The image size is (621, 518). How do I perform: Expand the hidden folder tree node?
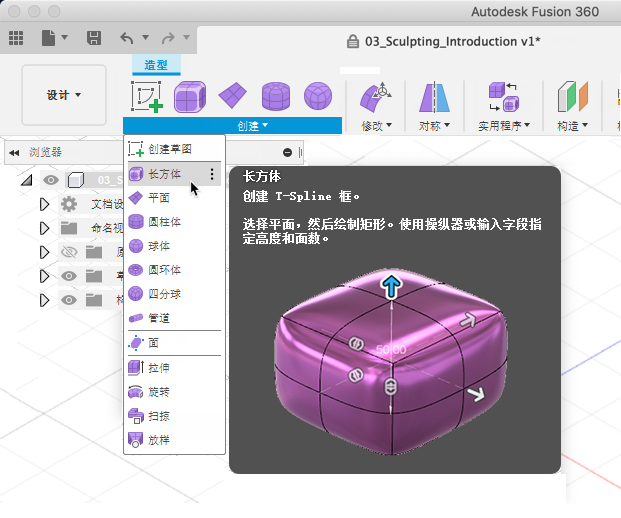44,252
